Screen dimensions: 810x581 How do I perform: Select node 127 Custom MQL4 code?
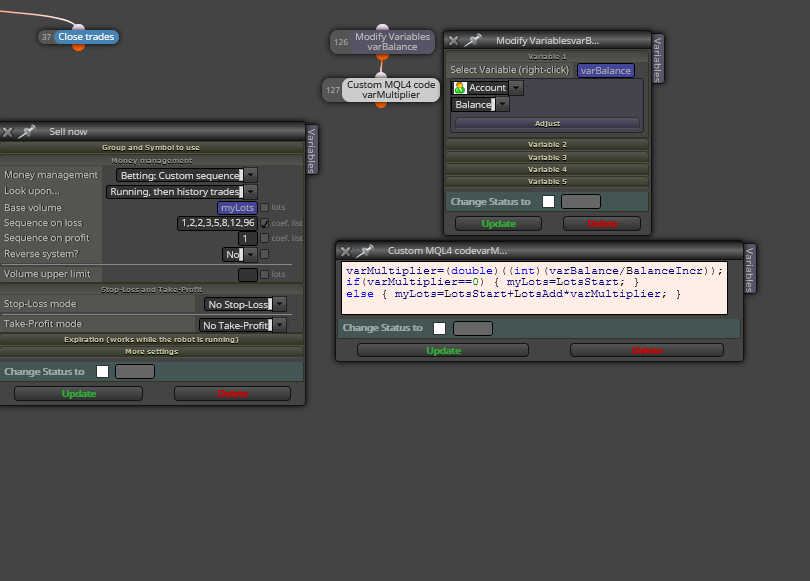pos(391,90)
